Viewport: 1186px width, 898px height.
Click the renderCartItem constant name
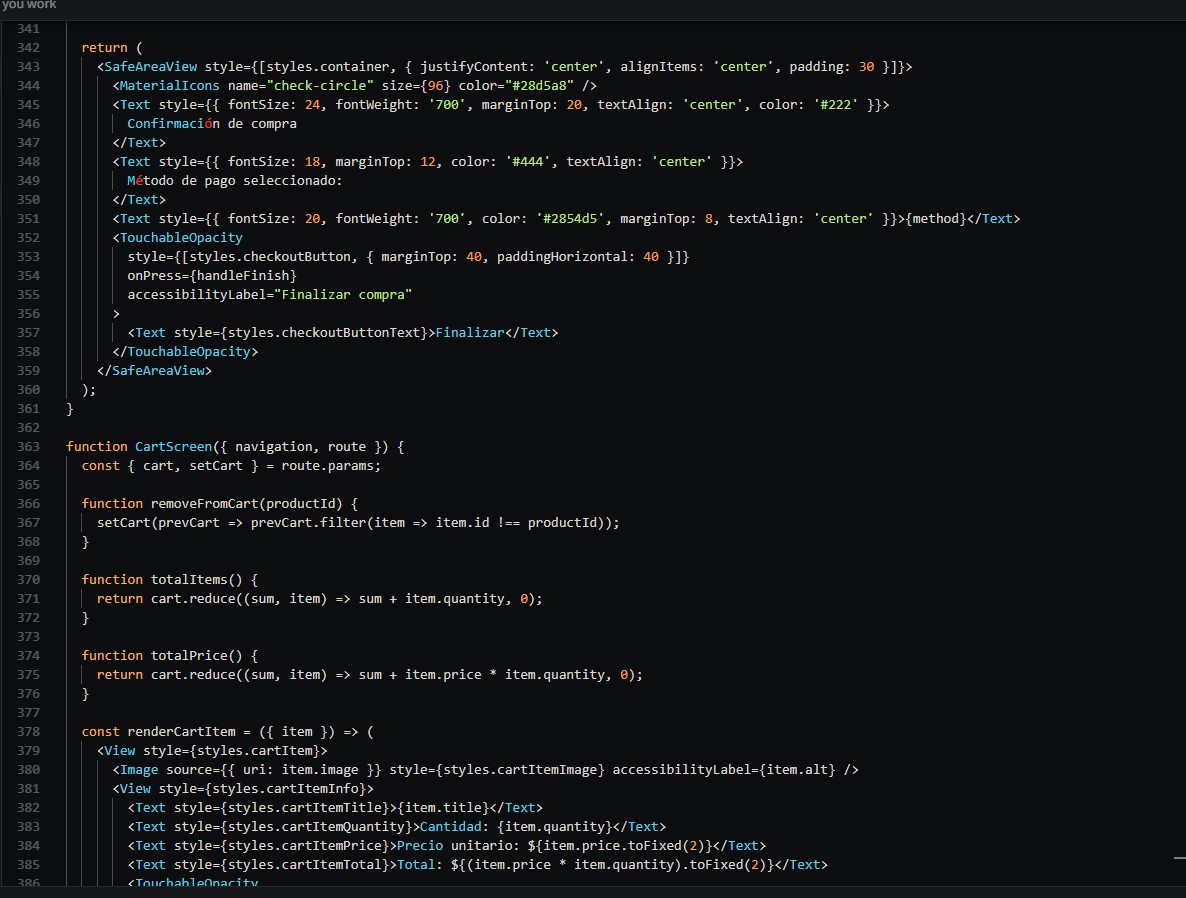coord(181,732)
